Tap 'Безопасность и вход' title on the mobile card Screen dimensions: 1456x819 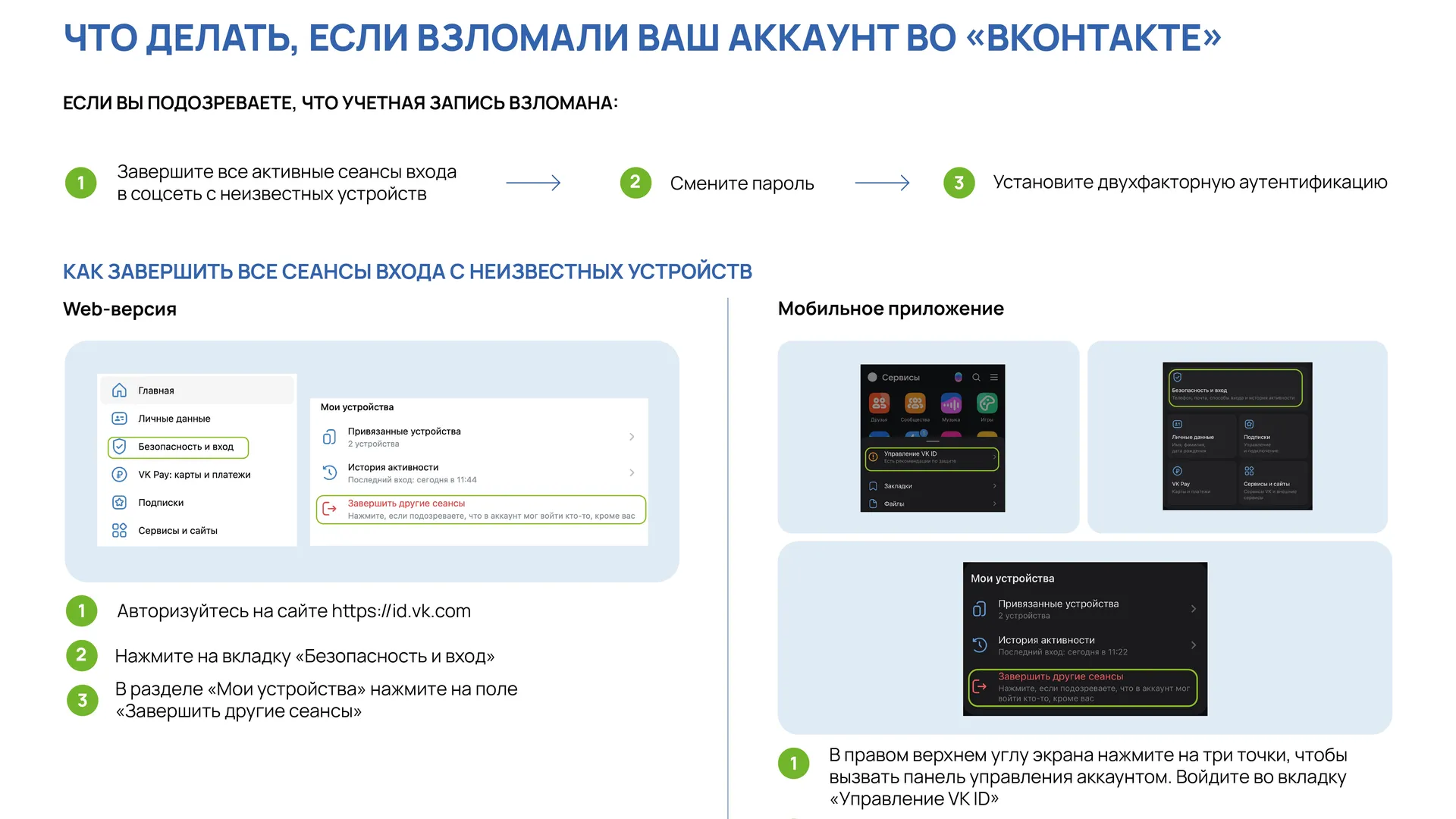(1199, 391)
